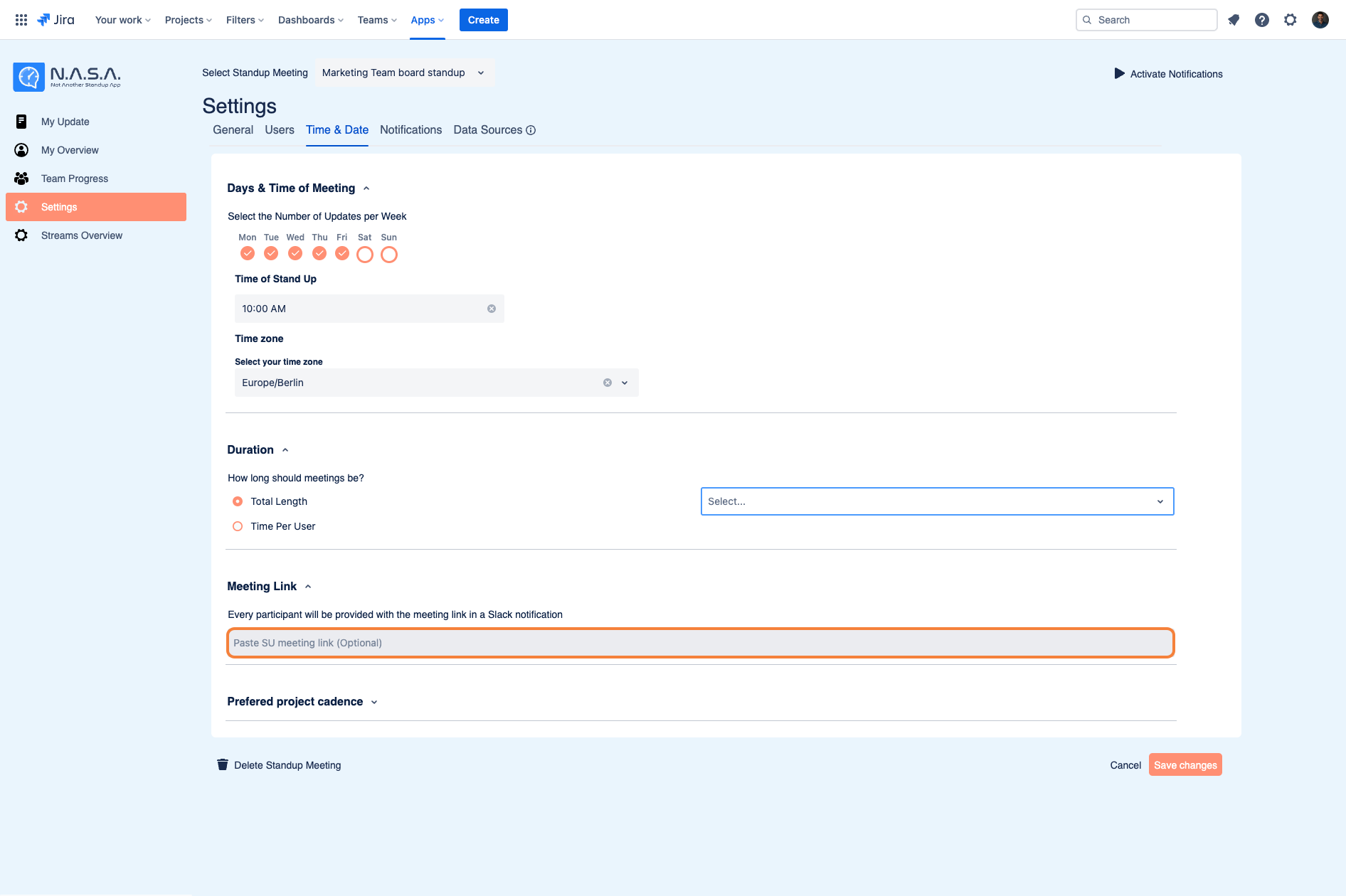Screen dimensions: 1346x896
Task: Open the Select Standup Meeting dropdown
Action: tap(405, 73)
